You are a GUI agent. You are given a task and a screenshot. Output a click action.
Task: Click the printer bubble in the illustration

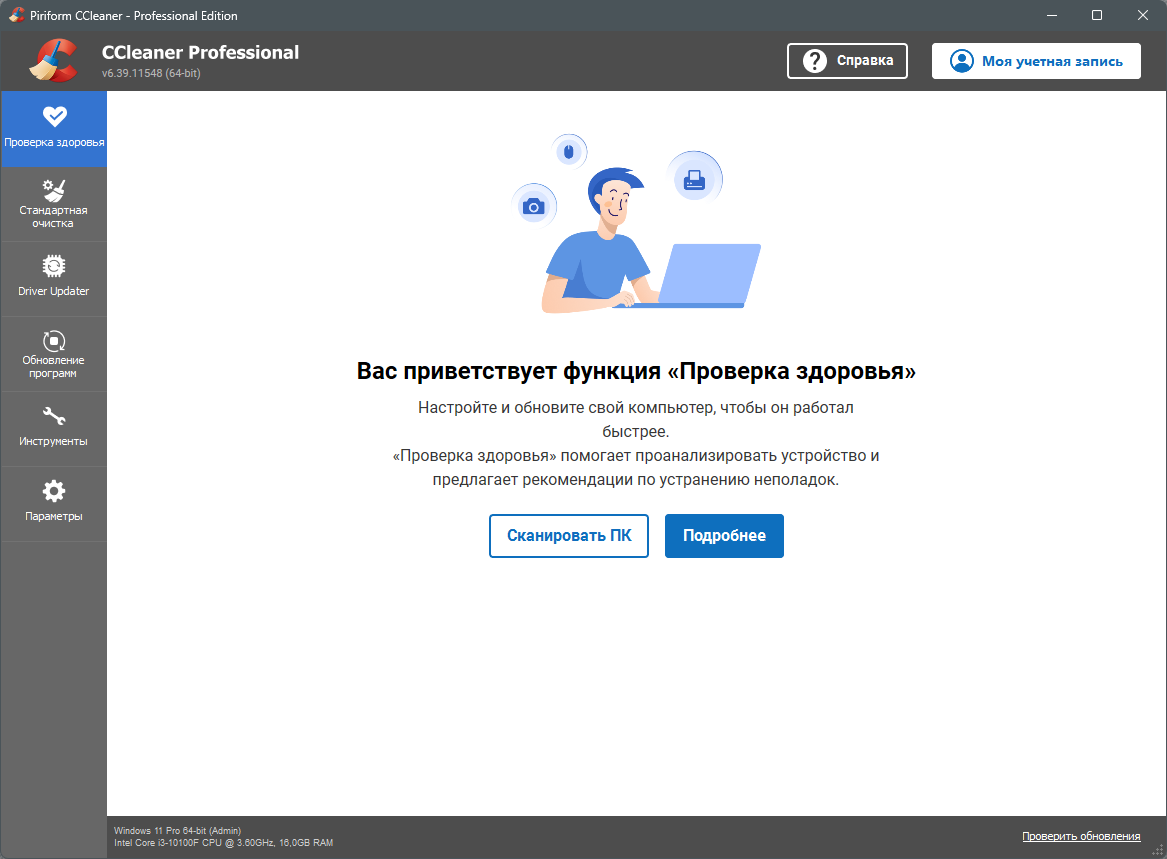tap(694, 179)
